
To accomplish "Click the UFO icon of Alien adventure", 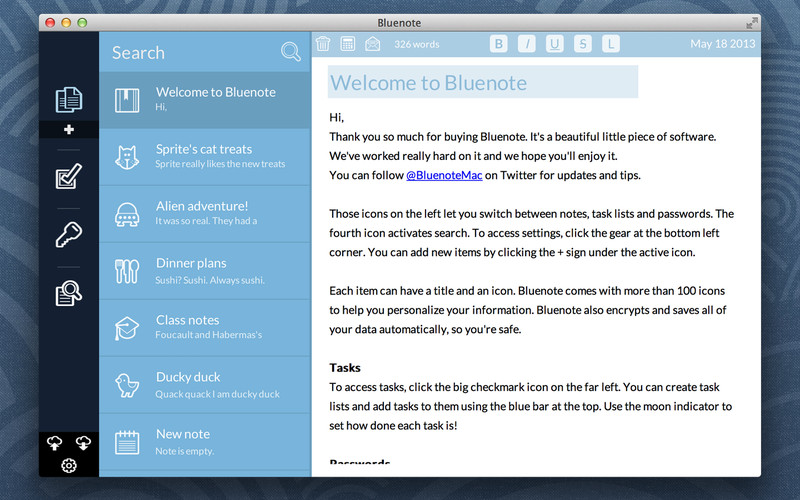I will point(127,214).
